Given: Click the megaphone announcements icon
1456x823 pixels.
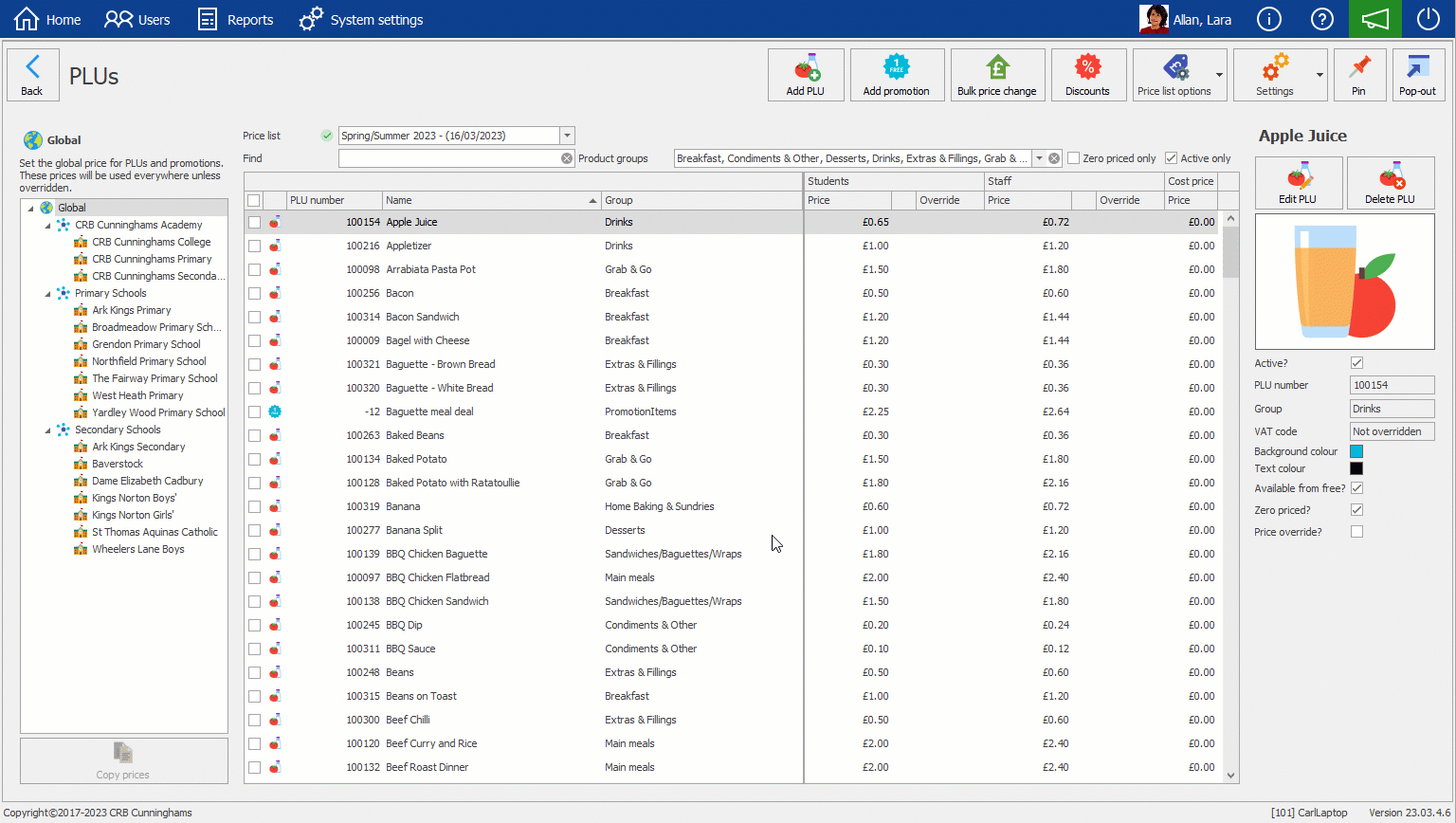Looking at the screenshot, I should pos(1374,19).
